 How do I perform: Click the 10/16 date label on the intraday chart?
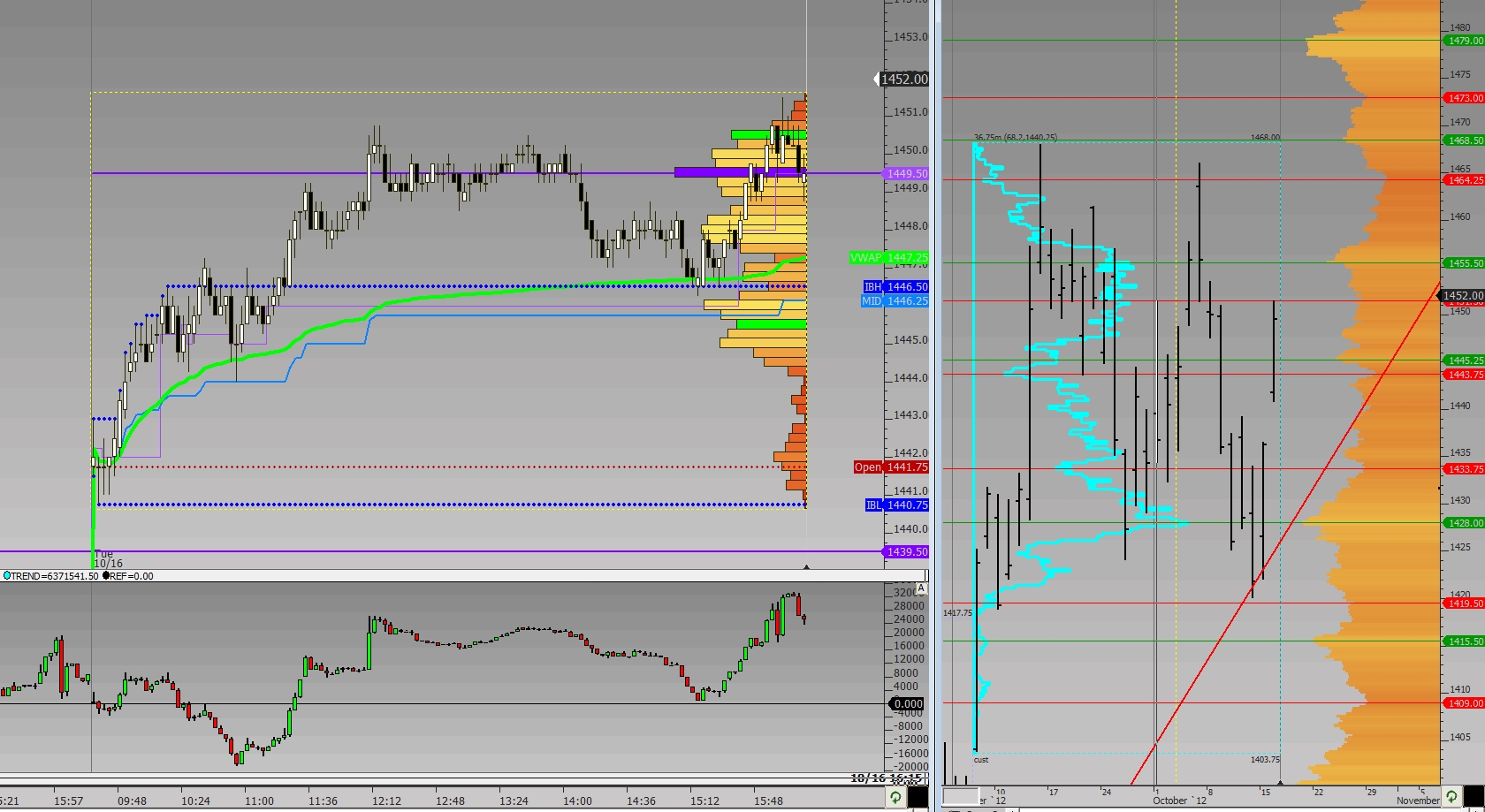coord(108,563)
